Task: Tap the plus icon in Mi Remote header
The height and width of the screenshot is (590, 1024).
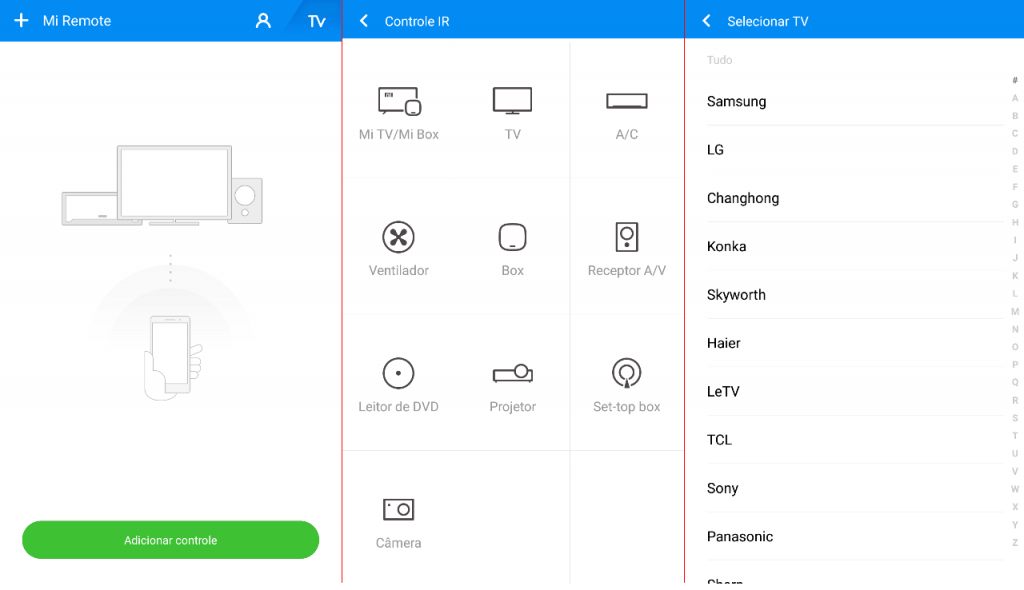Action: pos(21,20)
